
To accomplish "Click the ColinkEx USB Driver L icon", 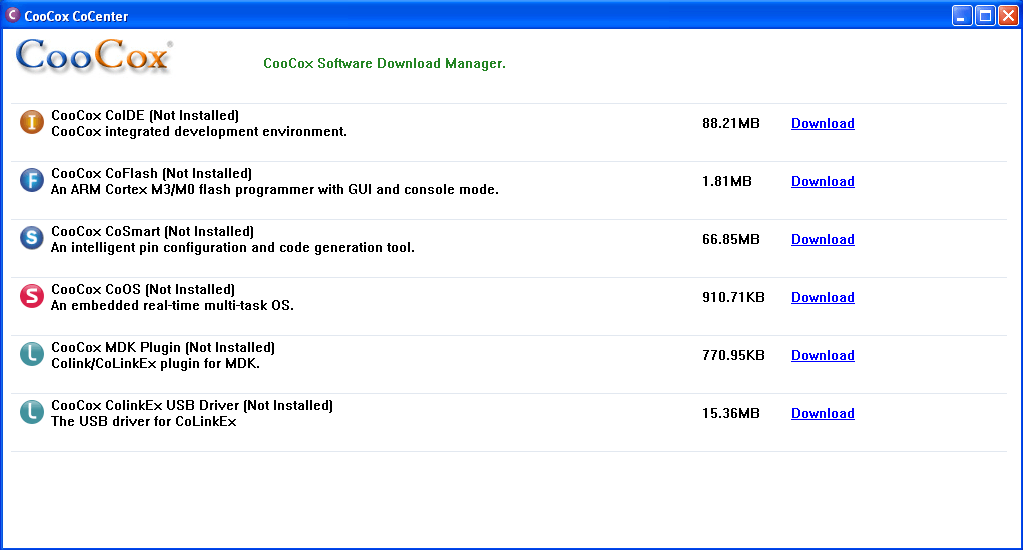I will (31, 412).
